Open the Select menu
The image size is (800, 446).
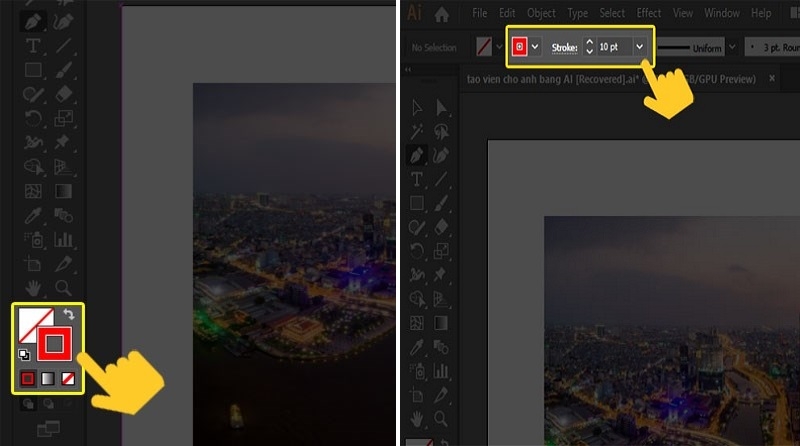click(612, 13)
